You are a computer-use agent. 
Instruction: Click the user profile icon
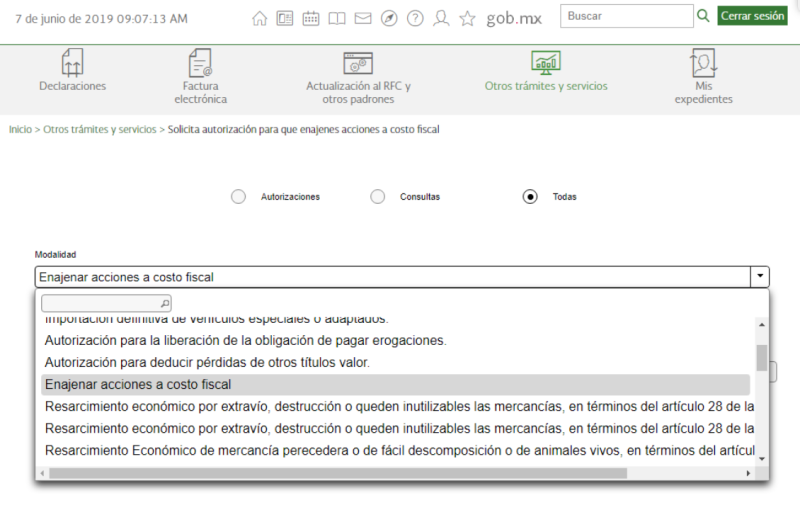pos(441,19)
